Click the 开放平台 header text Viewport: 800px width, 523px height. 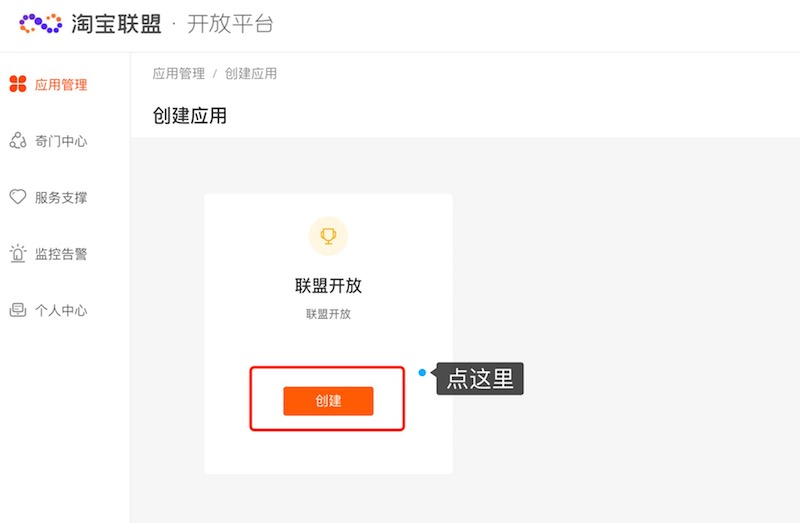point(230,24)
